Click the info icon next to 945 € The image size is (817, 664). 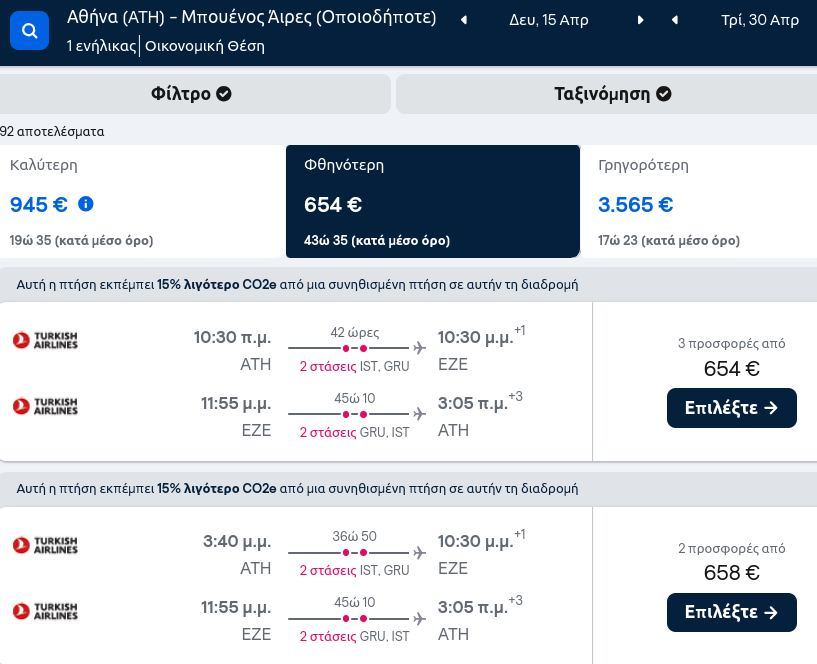[86, 204]
